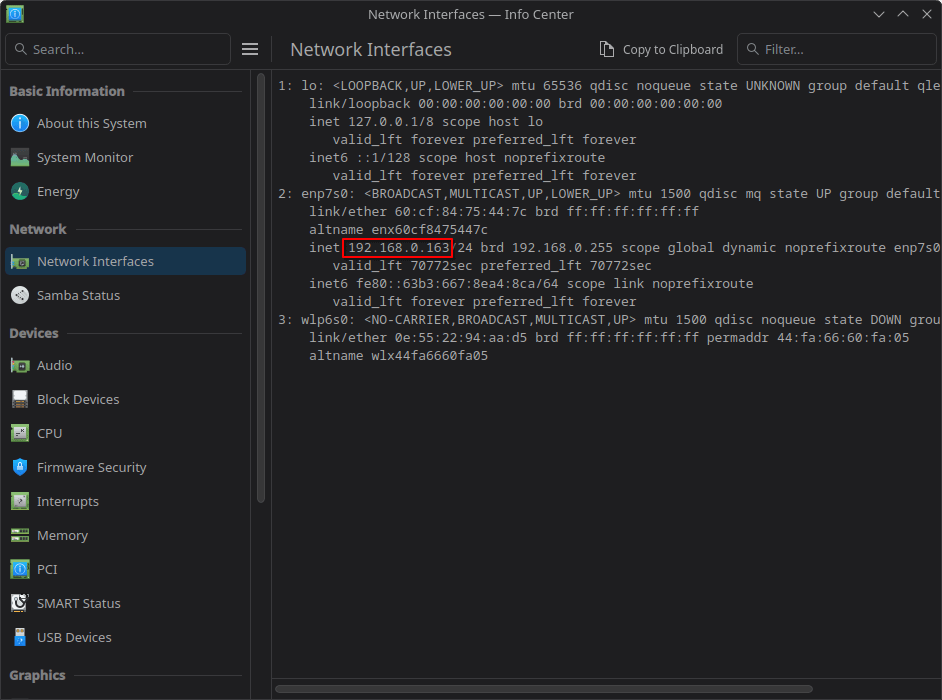Click the Copy to Clipboard page icon
The height and width of the screenshot is (700, 942).
[607, 49]
